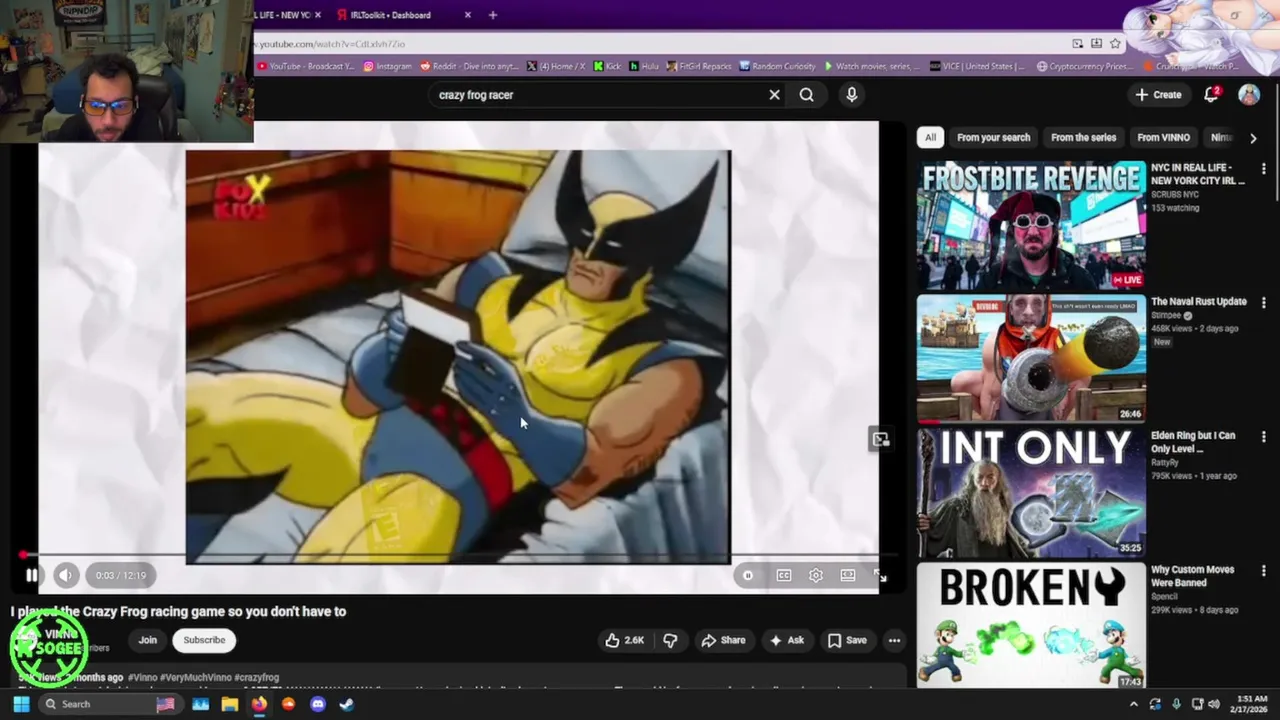Open the Kick bookmark
The width and height of the screenshot is (1280, 720).
(607, 66)
